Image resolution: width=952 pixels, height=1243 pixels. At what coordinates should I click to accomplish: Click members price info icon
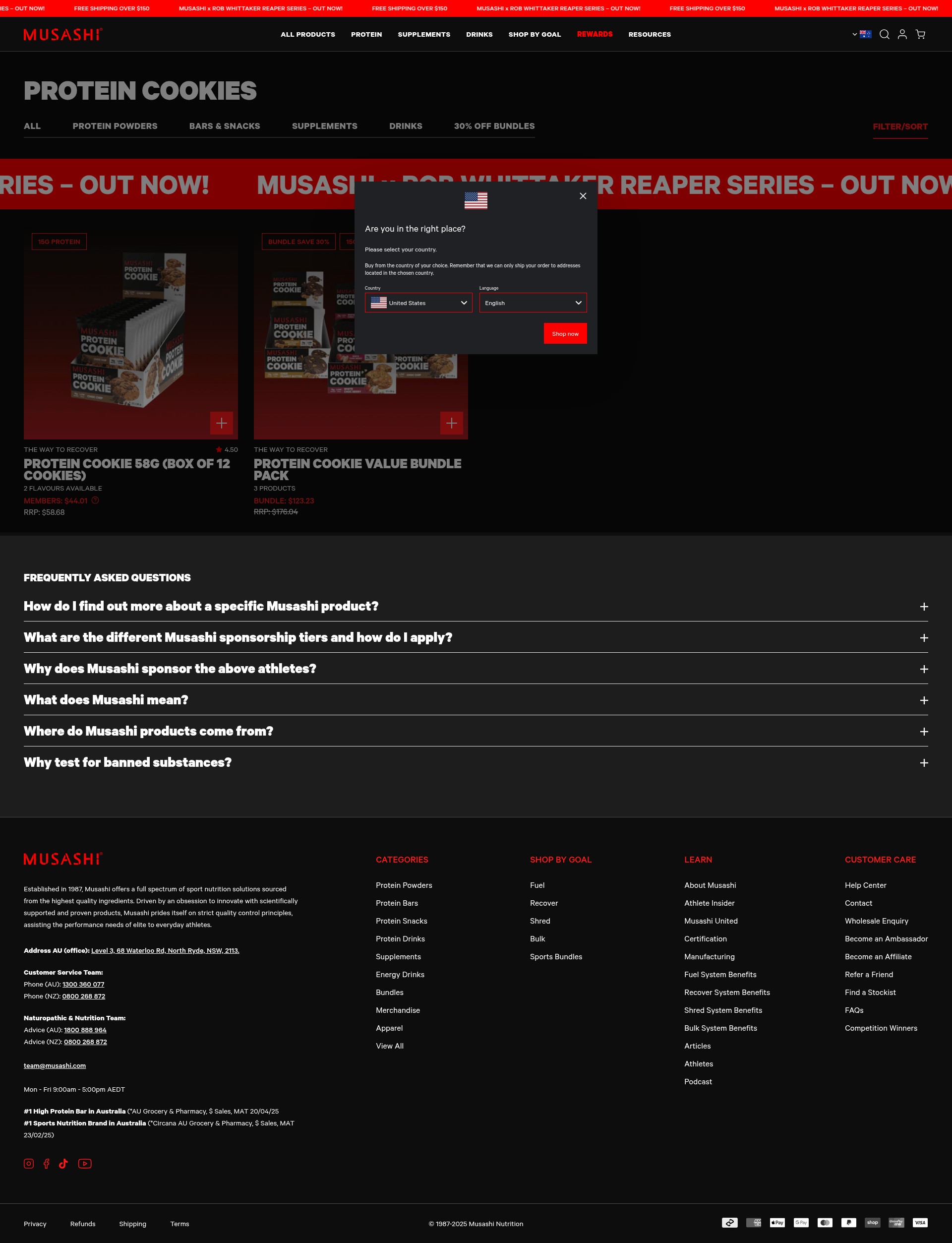pos(95,500)
